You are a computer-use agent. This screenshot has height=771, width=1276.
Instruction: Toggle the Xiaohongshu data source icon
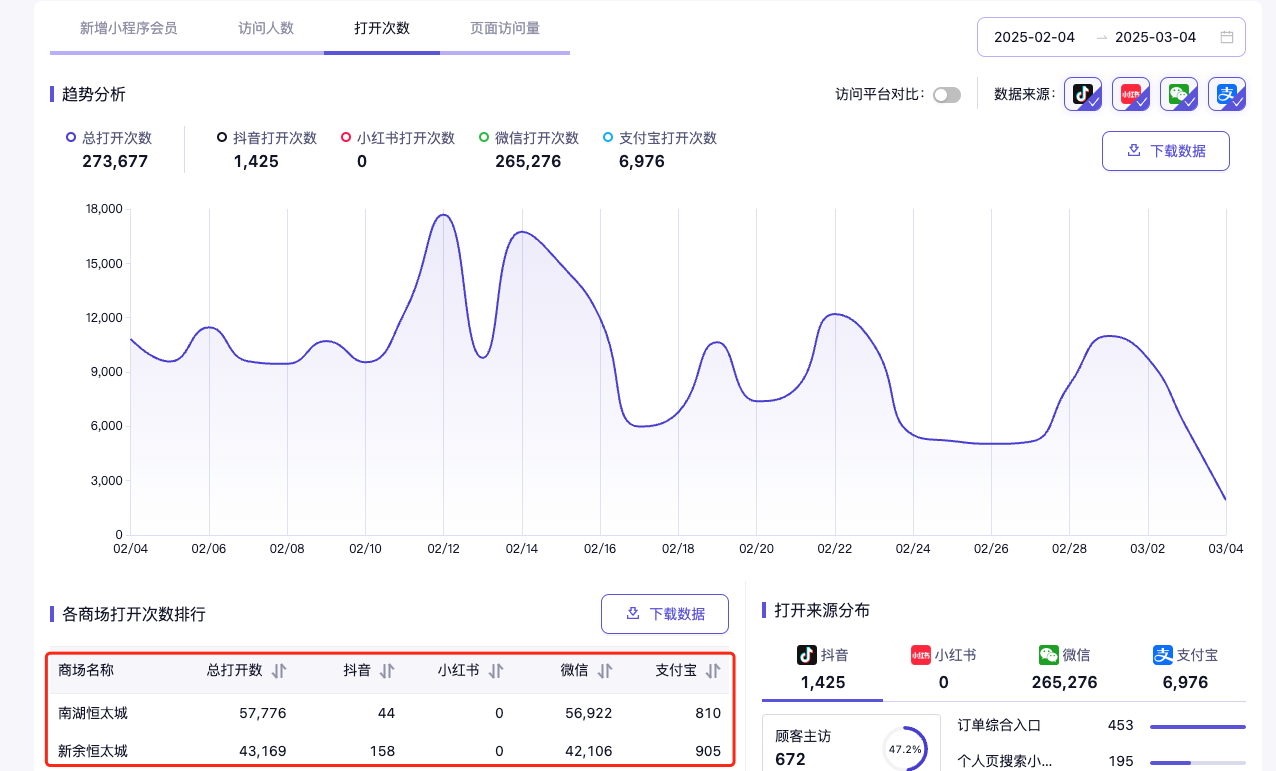(1131, 94)
